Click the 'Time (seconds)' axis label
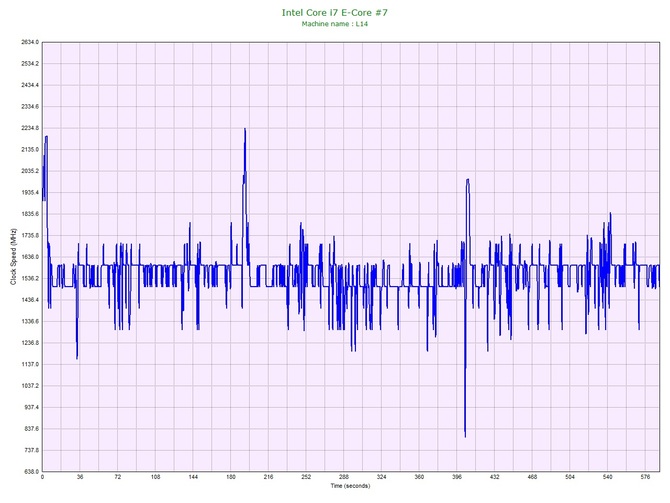 (350, 486)
